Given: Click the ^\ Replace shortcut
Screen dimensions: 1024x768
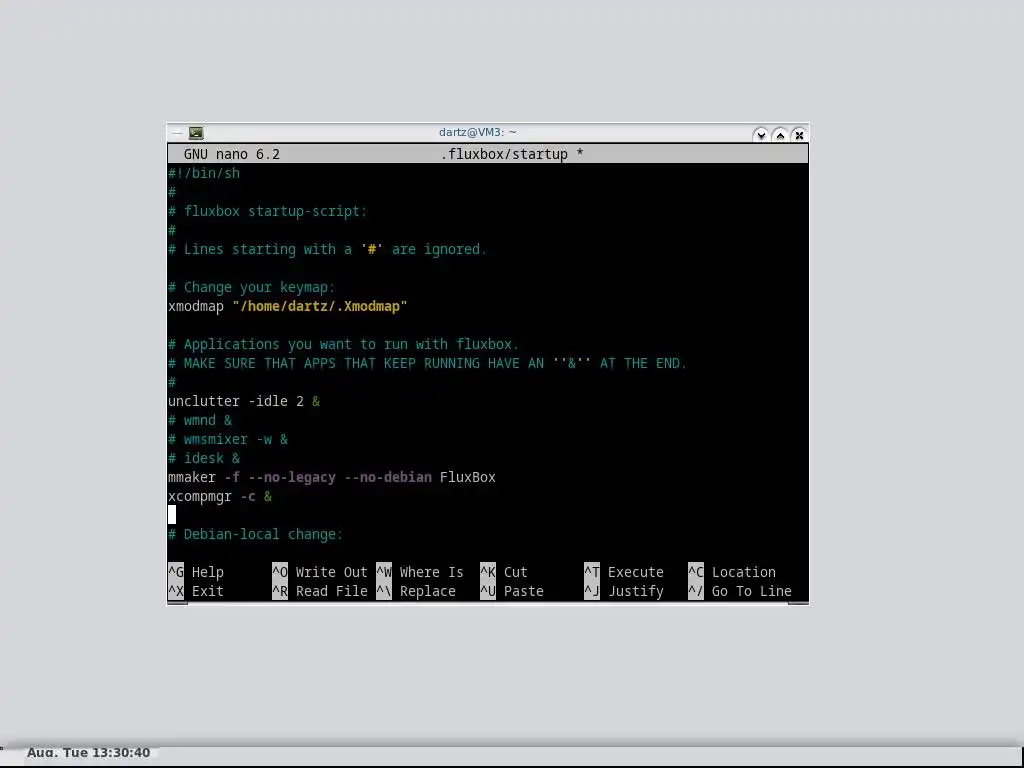Looking at the screenshot, I should pos(416,591).
